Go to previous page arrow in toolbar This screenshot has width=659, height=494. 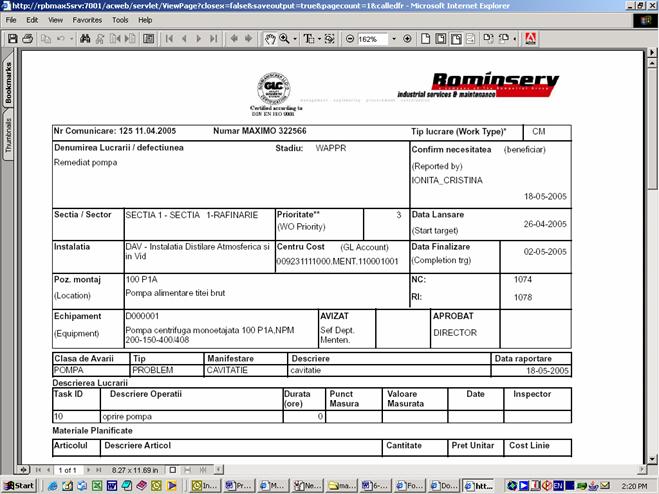184,39
